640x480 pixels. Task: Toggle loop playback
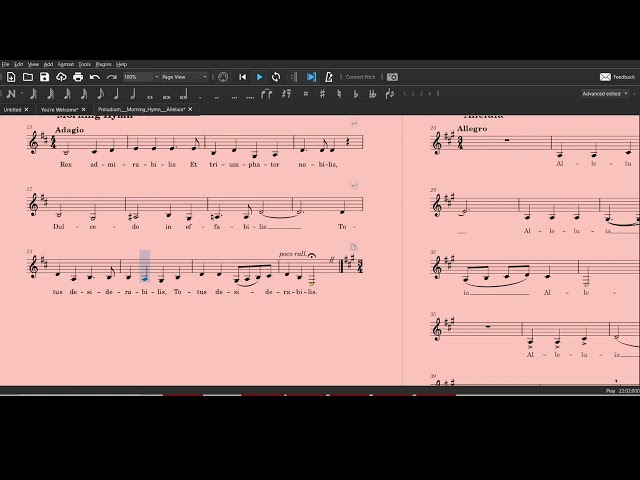(x=276, y=77)
